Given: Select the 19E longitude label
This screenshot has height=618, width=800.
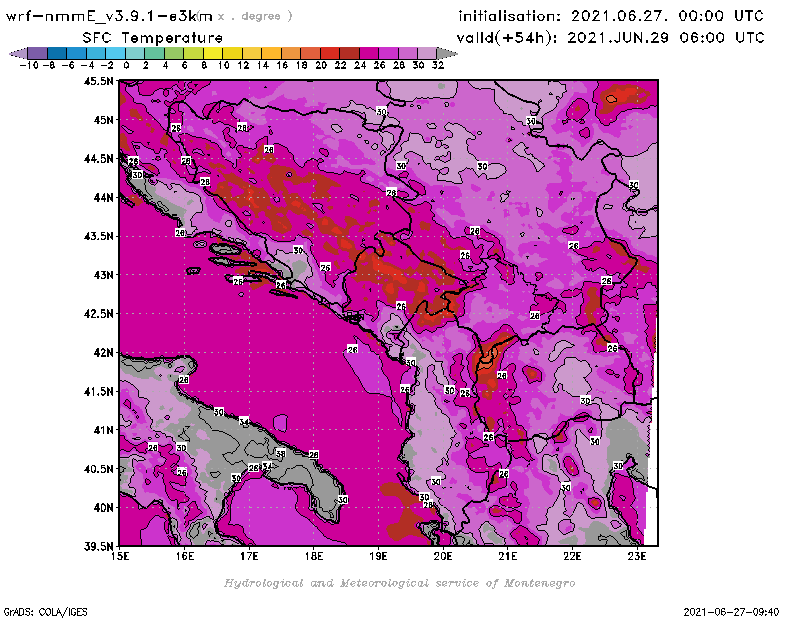Looking at the screenshot, I should (378, 556).
